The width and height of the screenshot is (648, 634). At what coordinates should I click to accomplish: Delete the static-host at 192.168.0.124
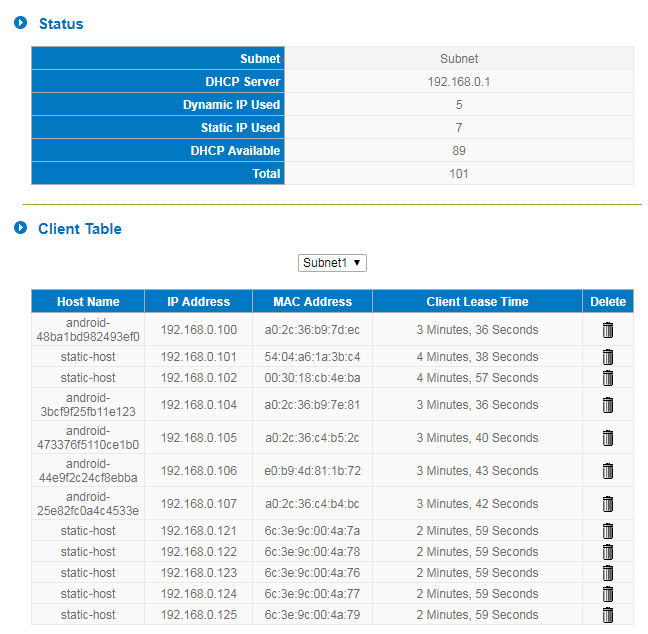(x=607, y=594)
